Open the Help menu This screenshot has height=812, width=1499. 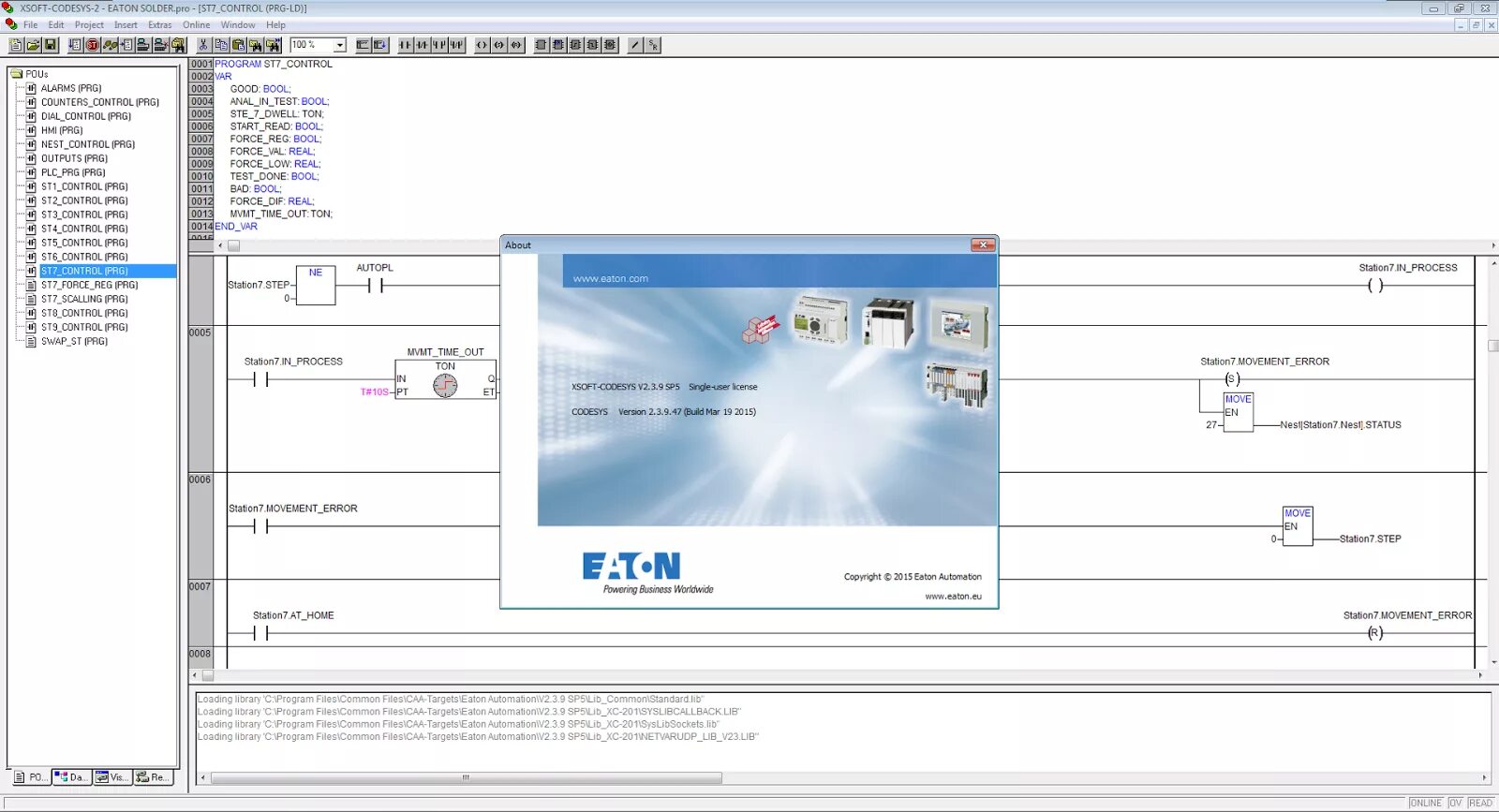tap(275, 25)
